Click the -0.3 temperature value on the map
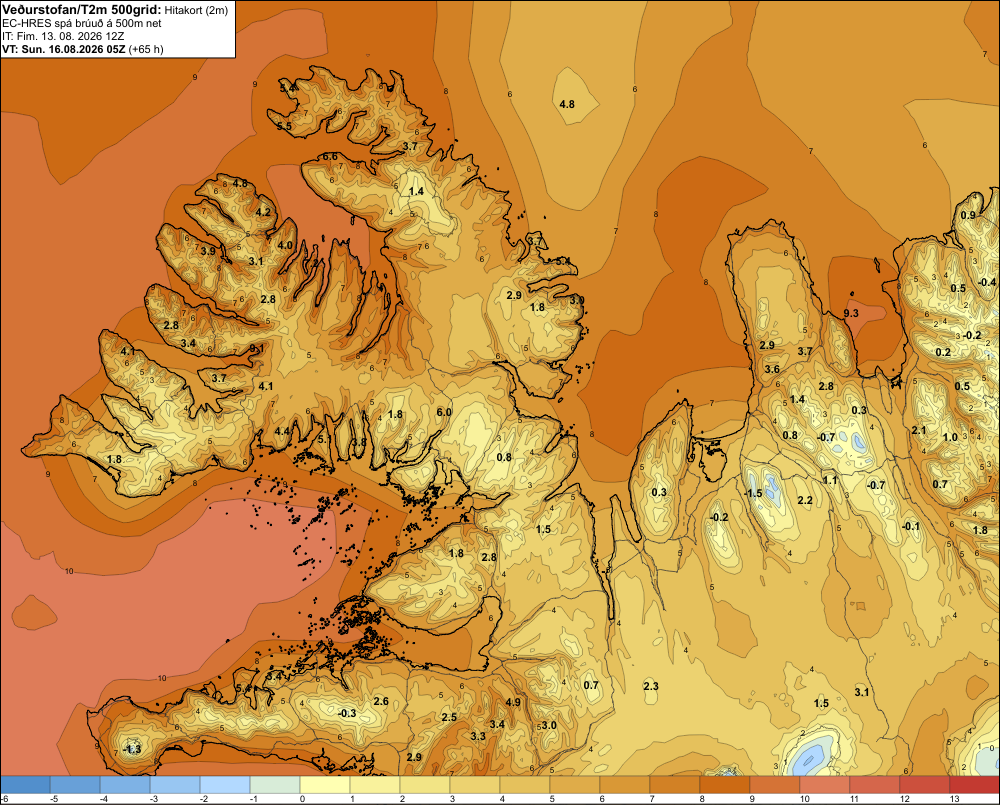This screenshot has width=1000, height=805. [x=347, y=713]
